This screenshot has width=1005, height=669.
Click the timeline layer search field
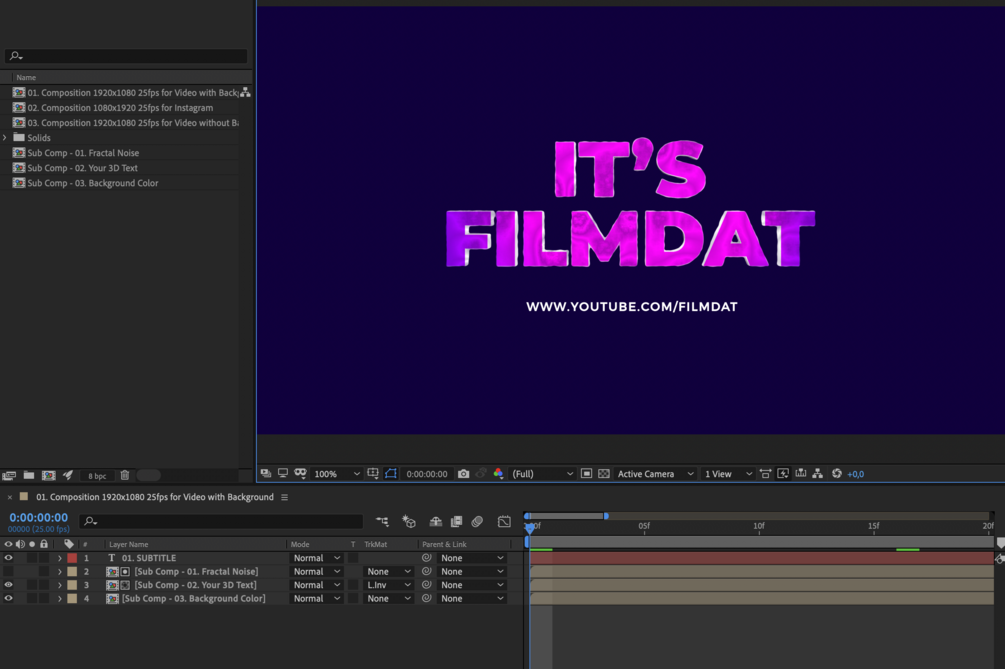(x=221, y=522)
